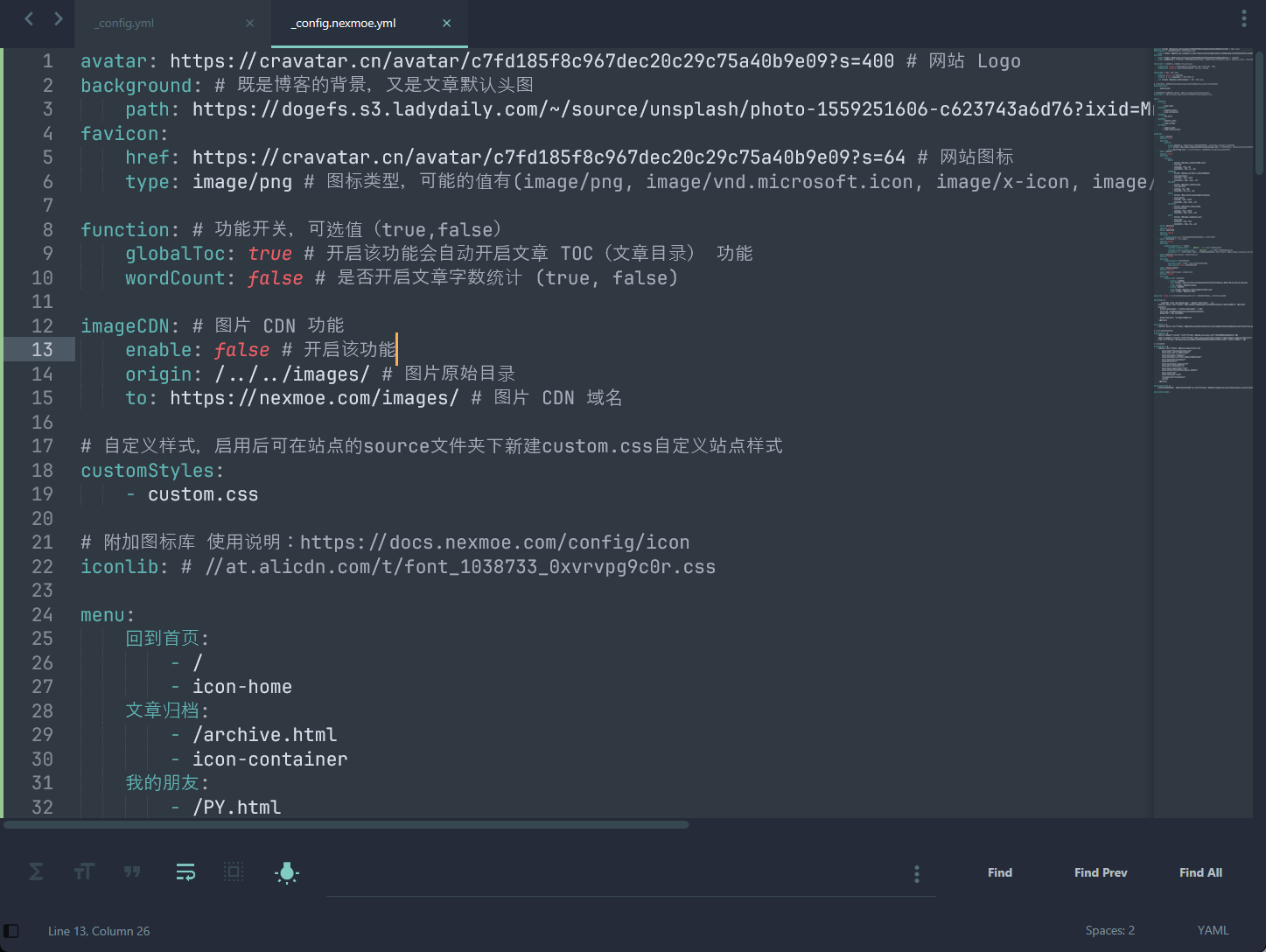
Task: Click line number 1 in gutter
Action: coord(48,61)
